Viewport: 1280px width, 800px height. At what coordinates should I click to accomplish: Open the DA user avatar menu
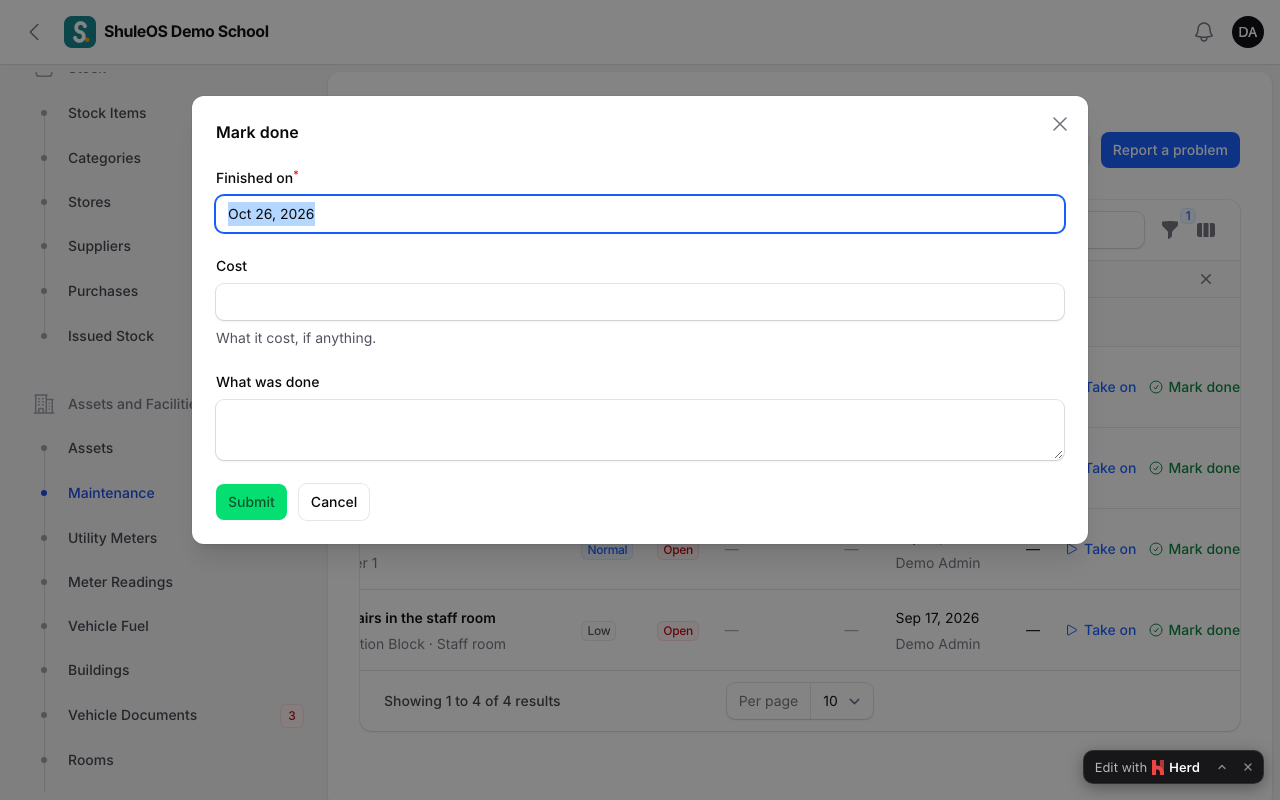pos(1248,32)
